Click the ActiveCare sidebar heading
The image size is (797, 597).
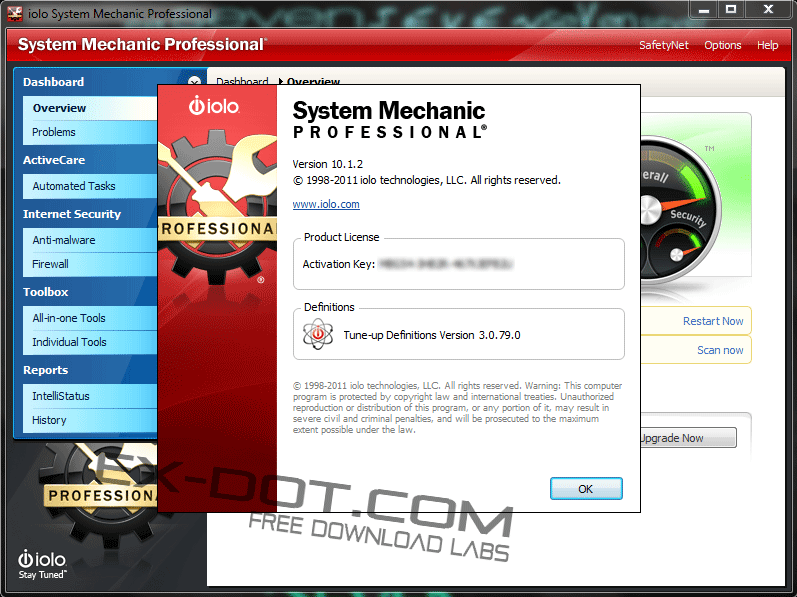54,160
